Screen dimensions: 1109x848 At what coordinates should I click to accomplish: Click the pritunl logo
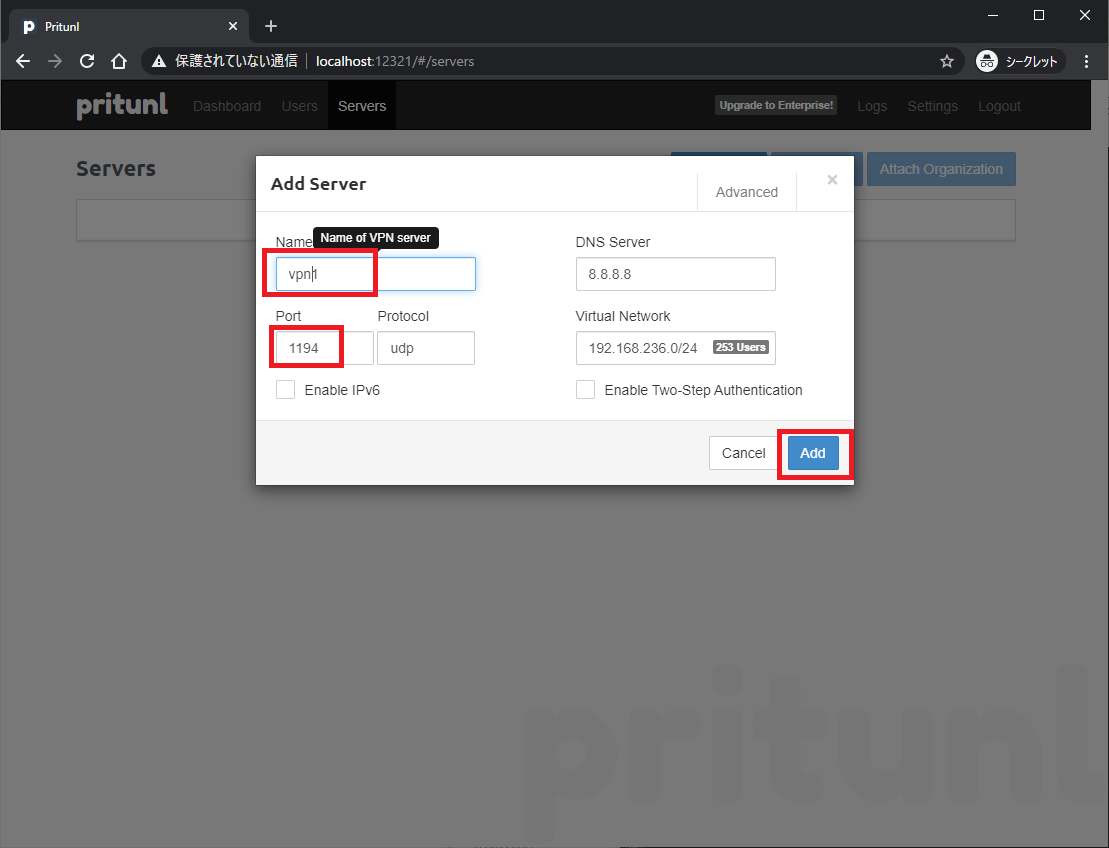point(122,105)
